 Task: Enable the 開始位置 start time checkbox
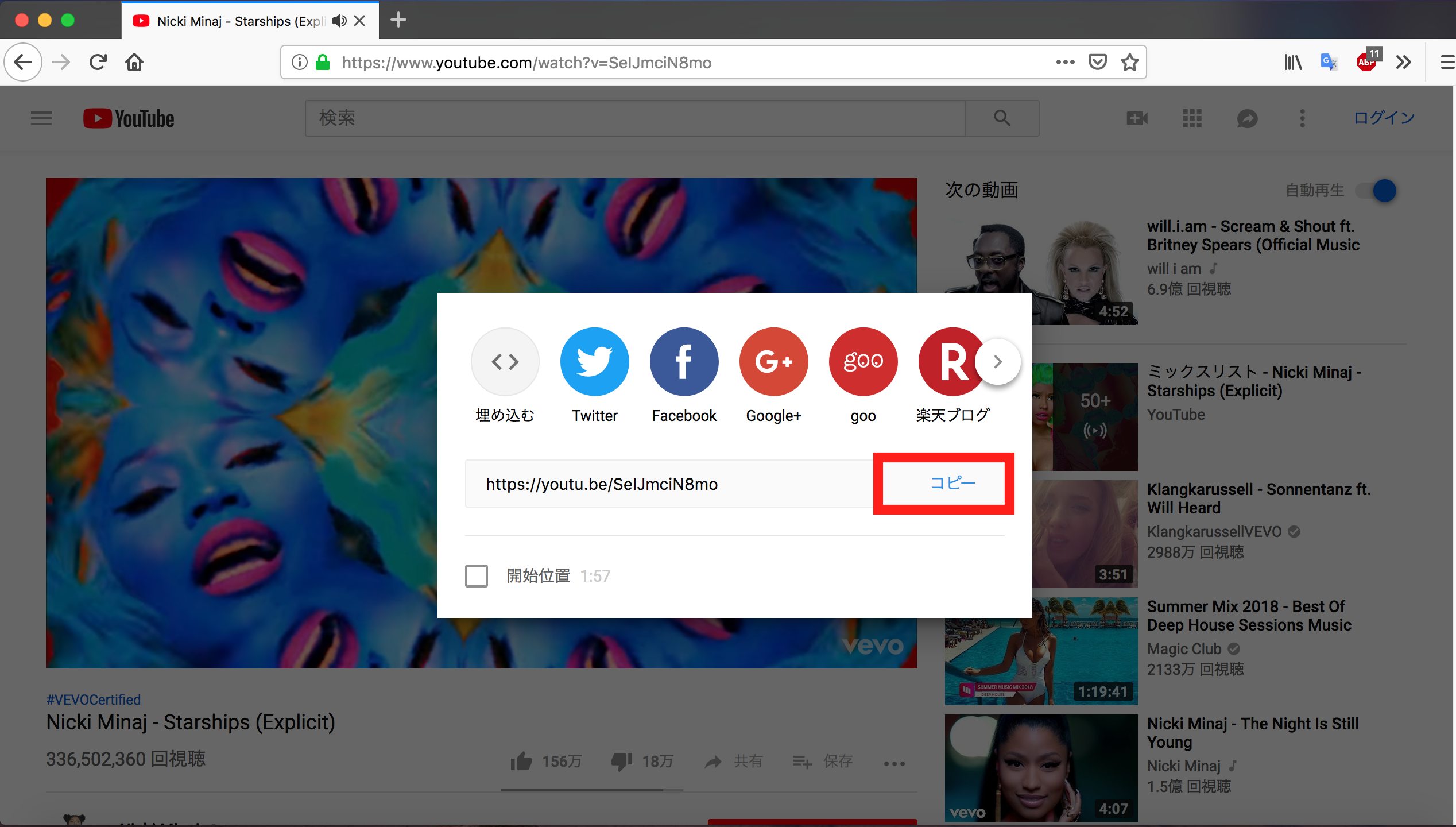[477, 575]
